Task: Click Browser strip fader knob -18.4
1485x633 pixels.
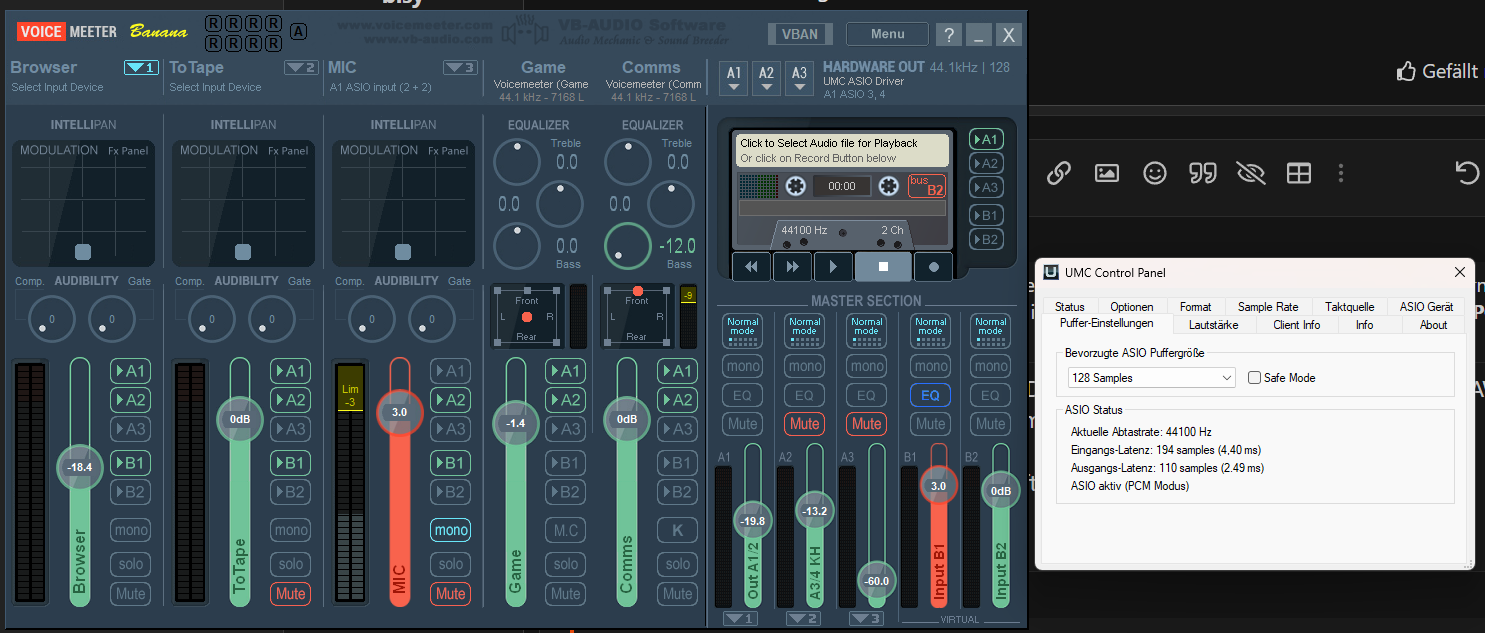Action: [80, 467]
